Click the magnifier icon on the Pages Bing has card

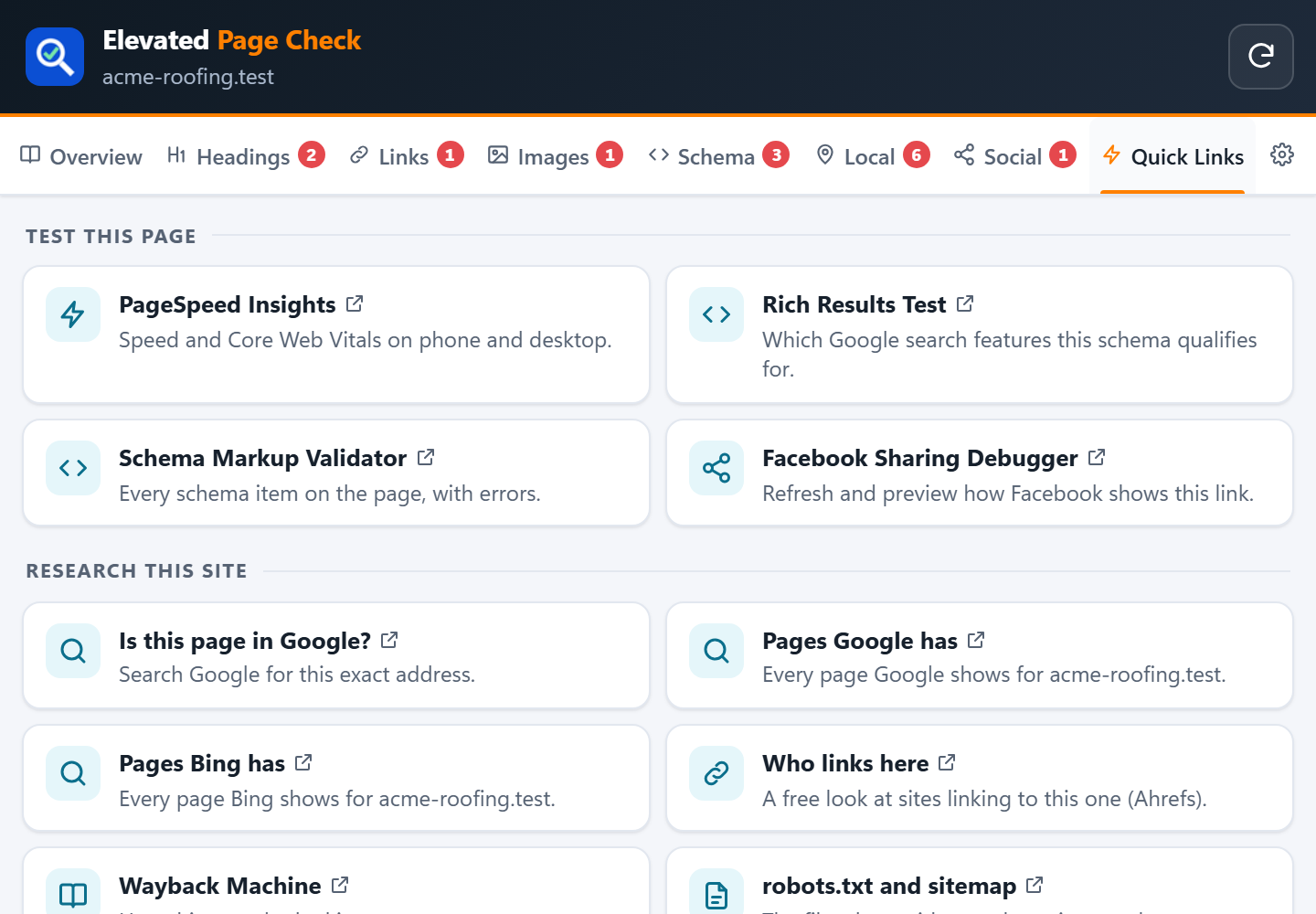point(73,773)
